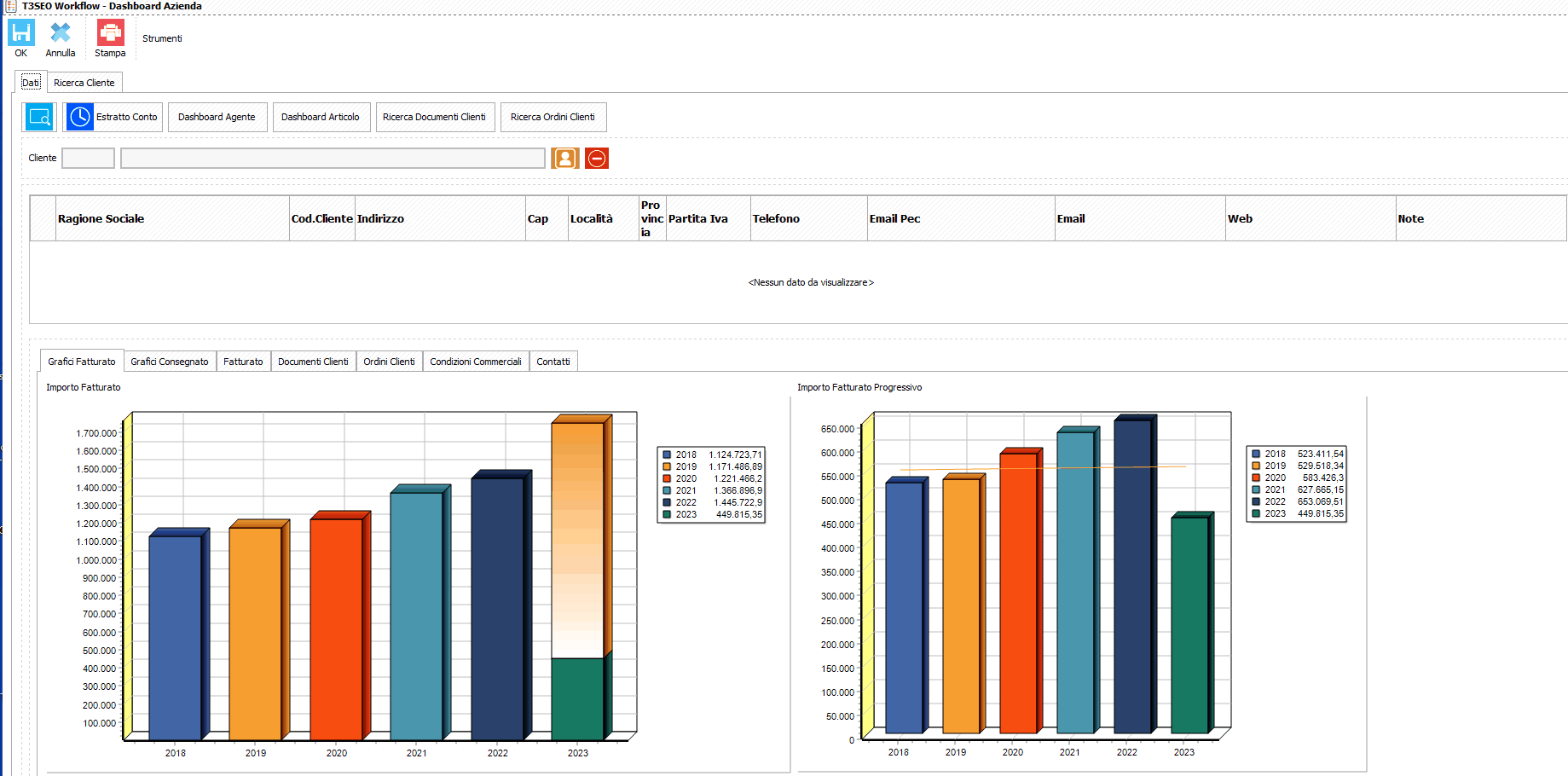Click the T3SEO app icon in title bar
The height and width of the screenshot is (776, 1568).
click(10, 6)
